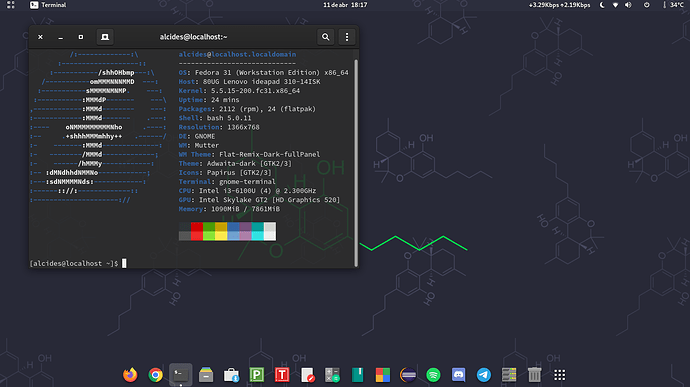690x387 pixels.
Task: Click the OS: Fedora 31 line
Action: [x=264, y=72]
